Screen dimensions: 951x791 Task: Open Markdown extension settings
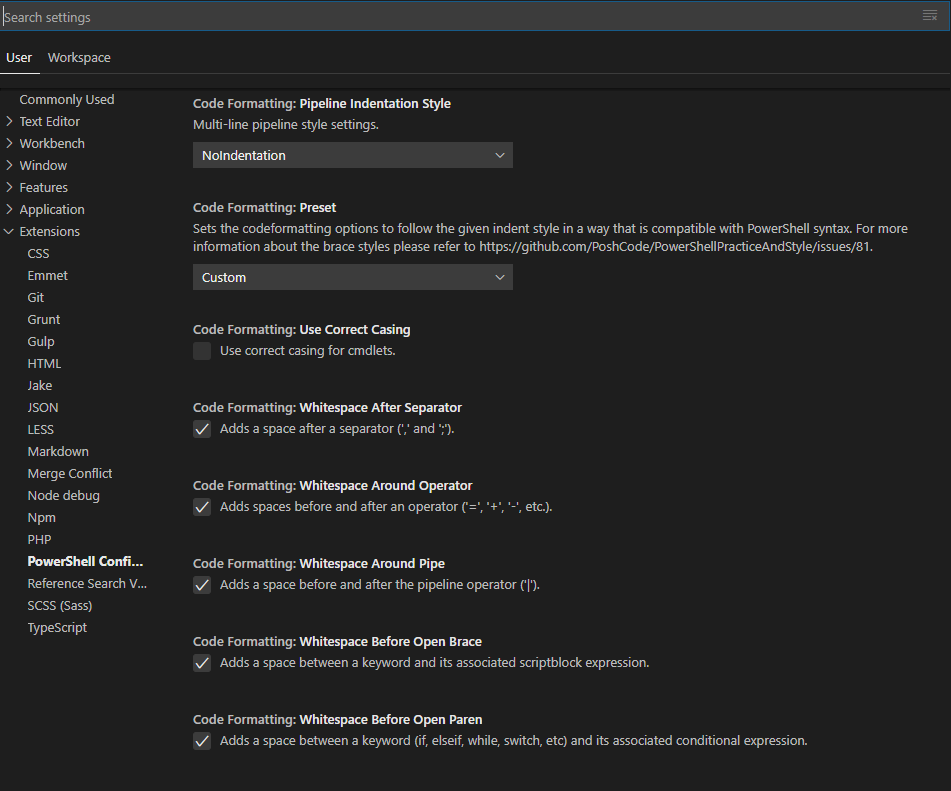click(58, 451)
